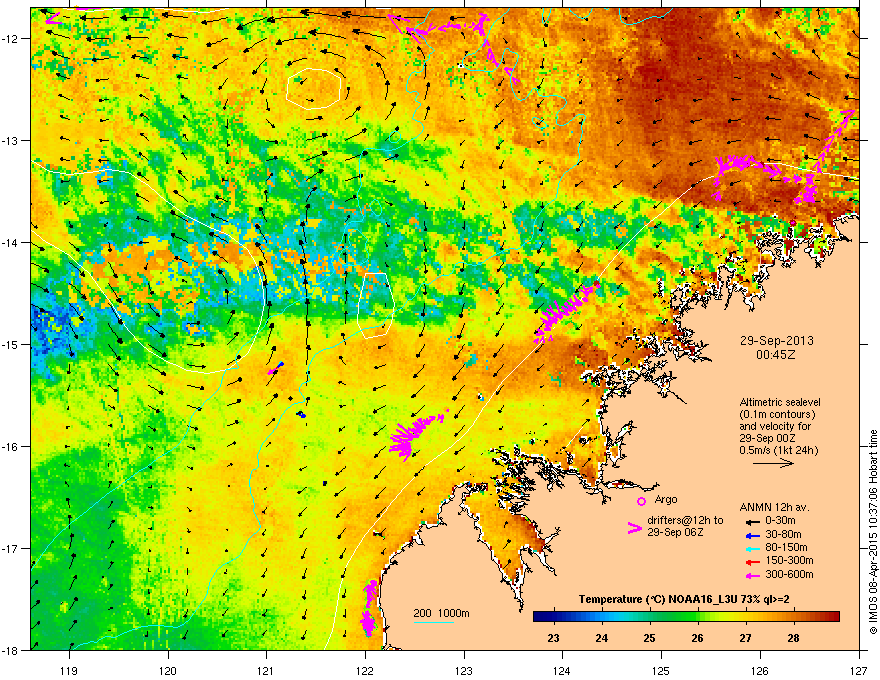Click the '(0.1m contours)' text
The width and height of the screenshot is (880, 680).
tap(777, 415)
